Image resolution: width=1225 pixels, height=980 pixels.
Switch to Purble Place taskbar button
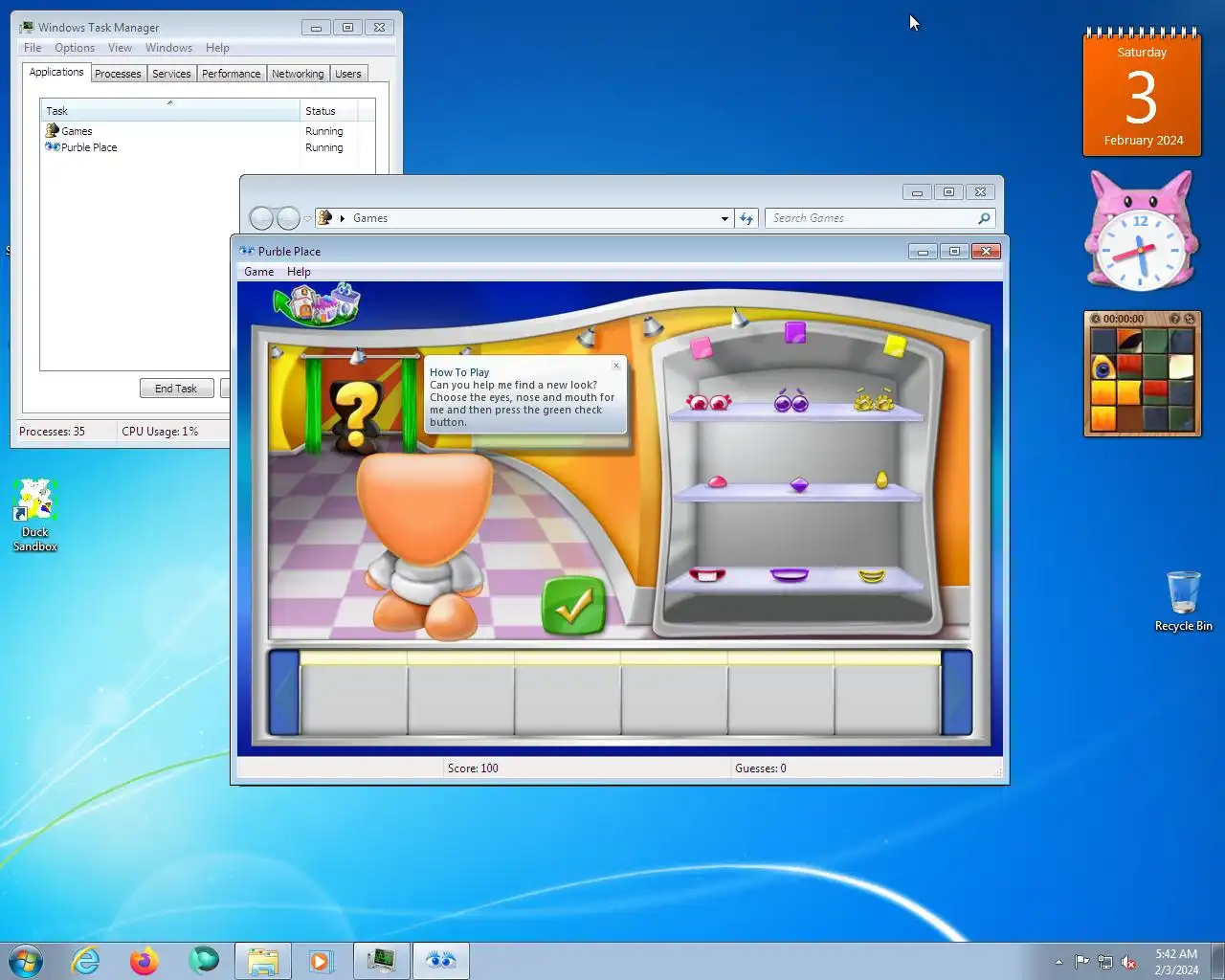pyautogui.click(x=440, y=961)
